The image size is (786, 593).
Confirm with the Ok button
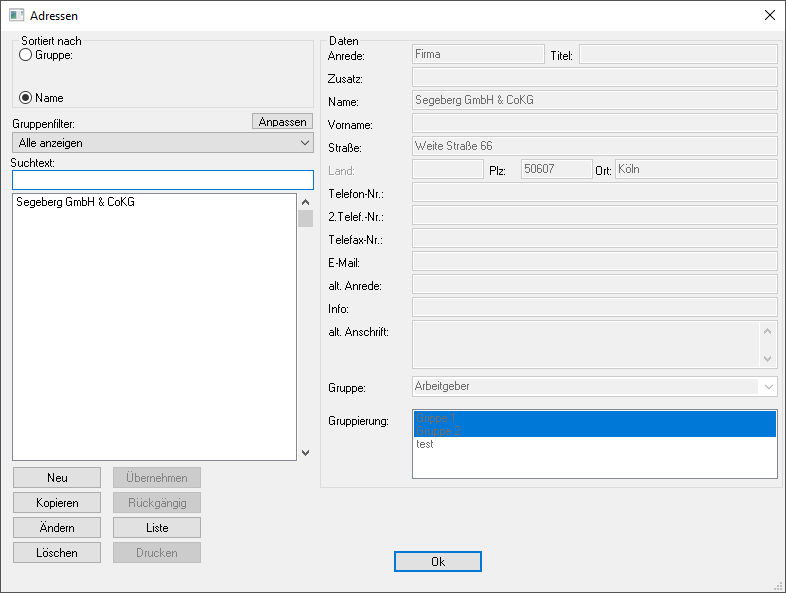coord(438,561)
